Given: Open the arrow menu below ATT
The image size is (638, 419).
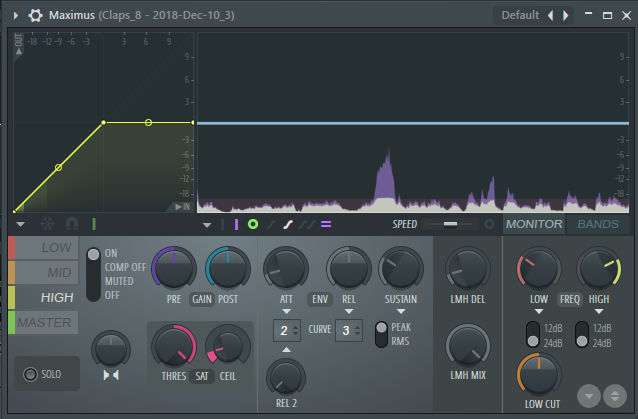Looking at the screenshot, I should (x=286, y=311).
